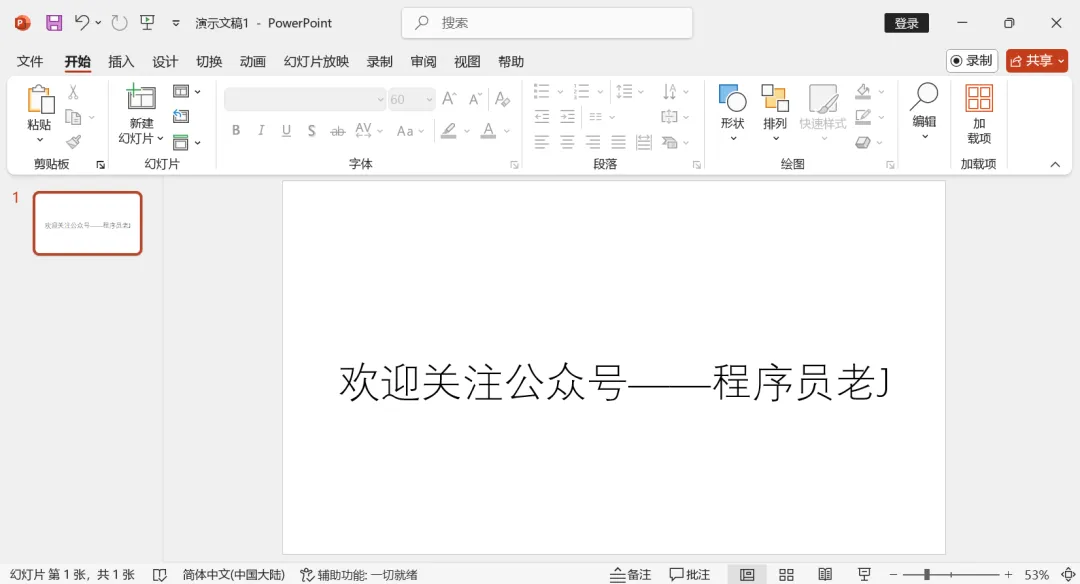Viewport: 1080px width, 584px height.
Task: Open the 排列 arrange menu
Action: 775,112
